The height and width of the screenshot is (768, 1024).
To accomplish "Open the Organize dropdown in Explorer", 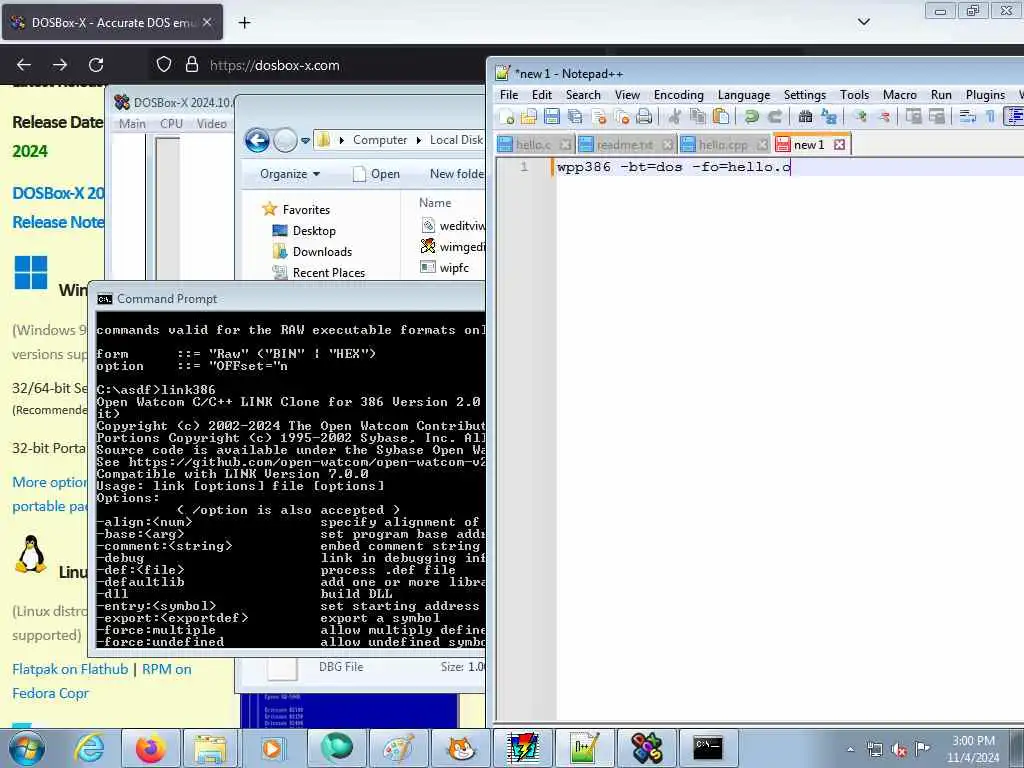I will pos(290,174).
